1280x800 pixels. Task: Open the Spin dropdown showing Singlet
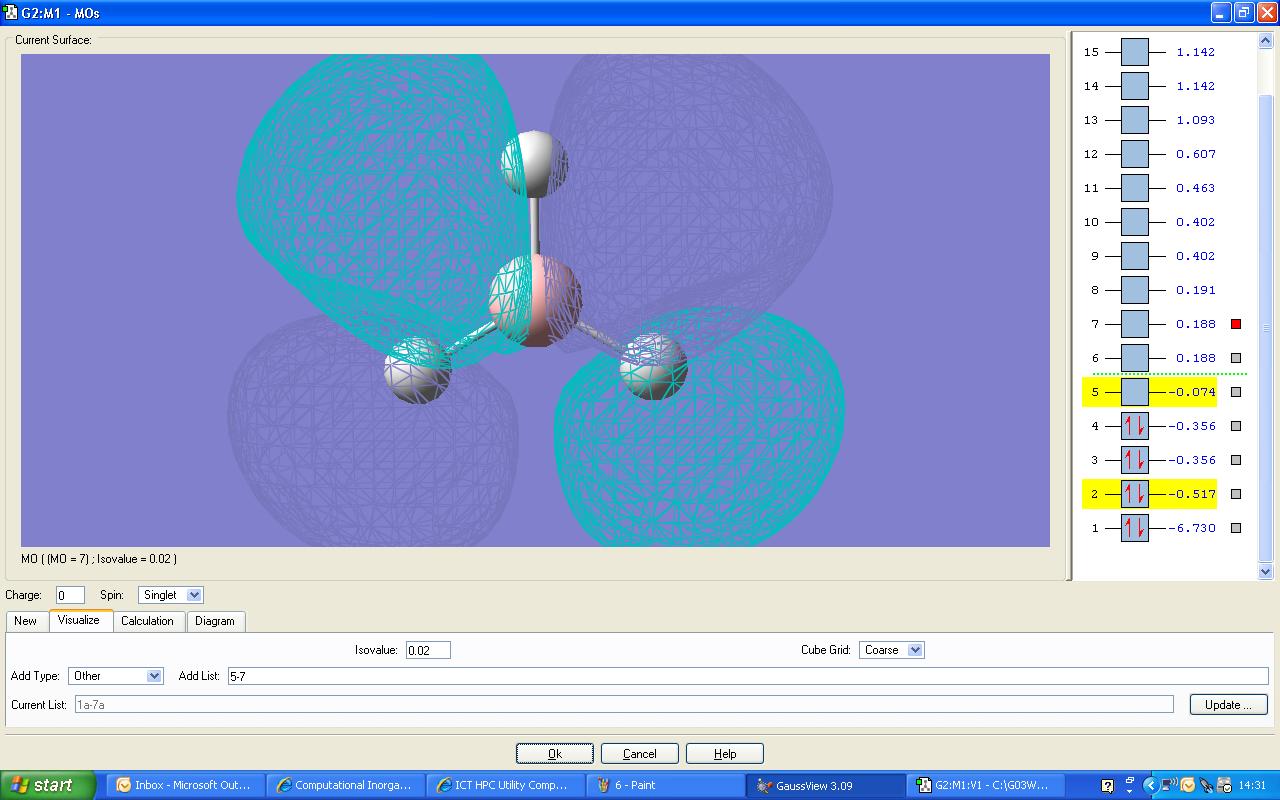(171, 595)
